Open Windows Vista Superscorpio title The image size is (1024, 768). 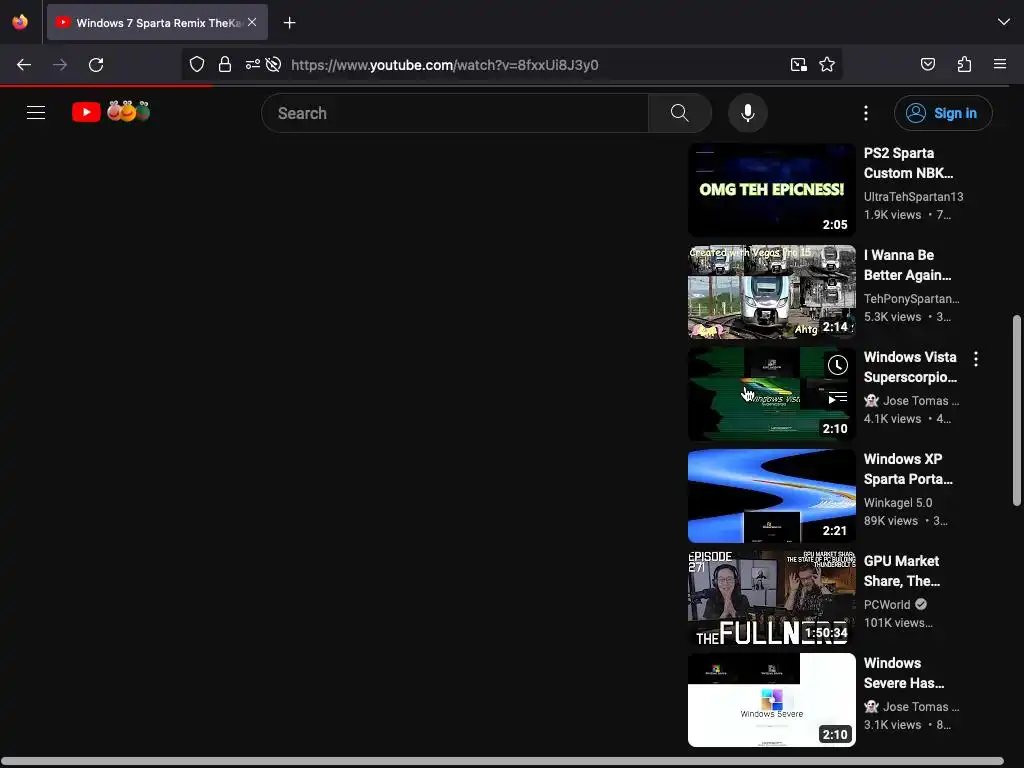(x=910, y=367)
